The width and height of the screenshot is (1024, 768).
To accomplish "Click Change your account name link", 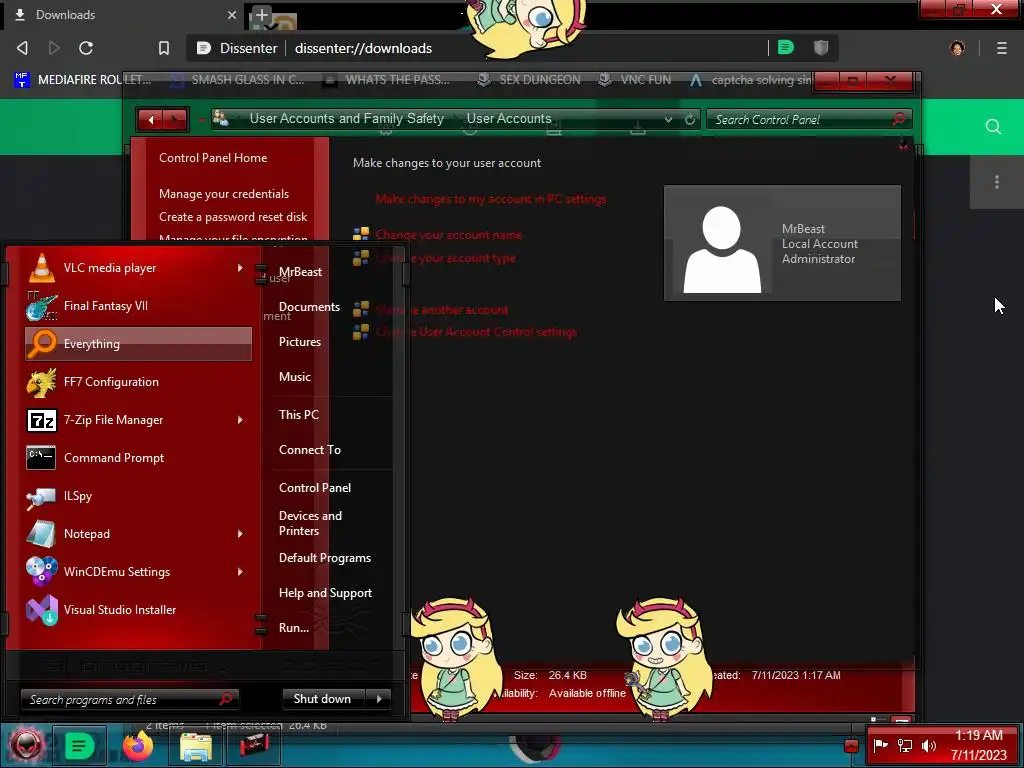I will click(449, 234).
